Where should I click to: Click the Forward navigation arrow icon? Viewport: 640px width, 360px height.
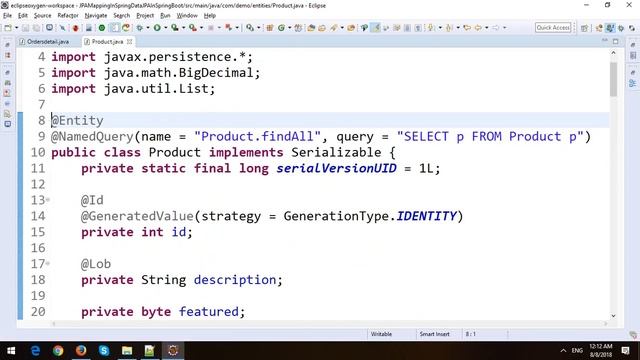[x=496, y=28]
